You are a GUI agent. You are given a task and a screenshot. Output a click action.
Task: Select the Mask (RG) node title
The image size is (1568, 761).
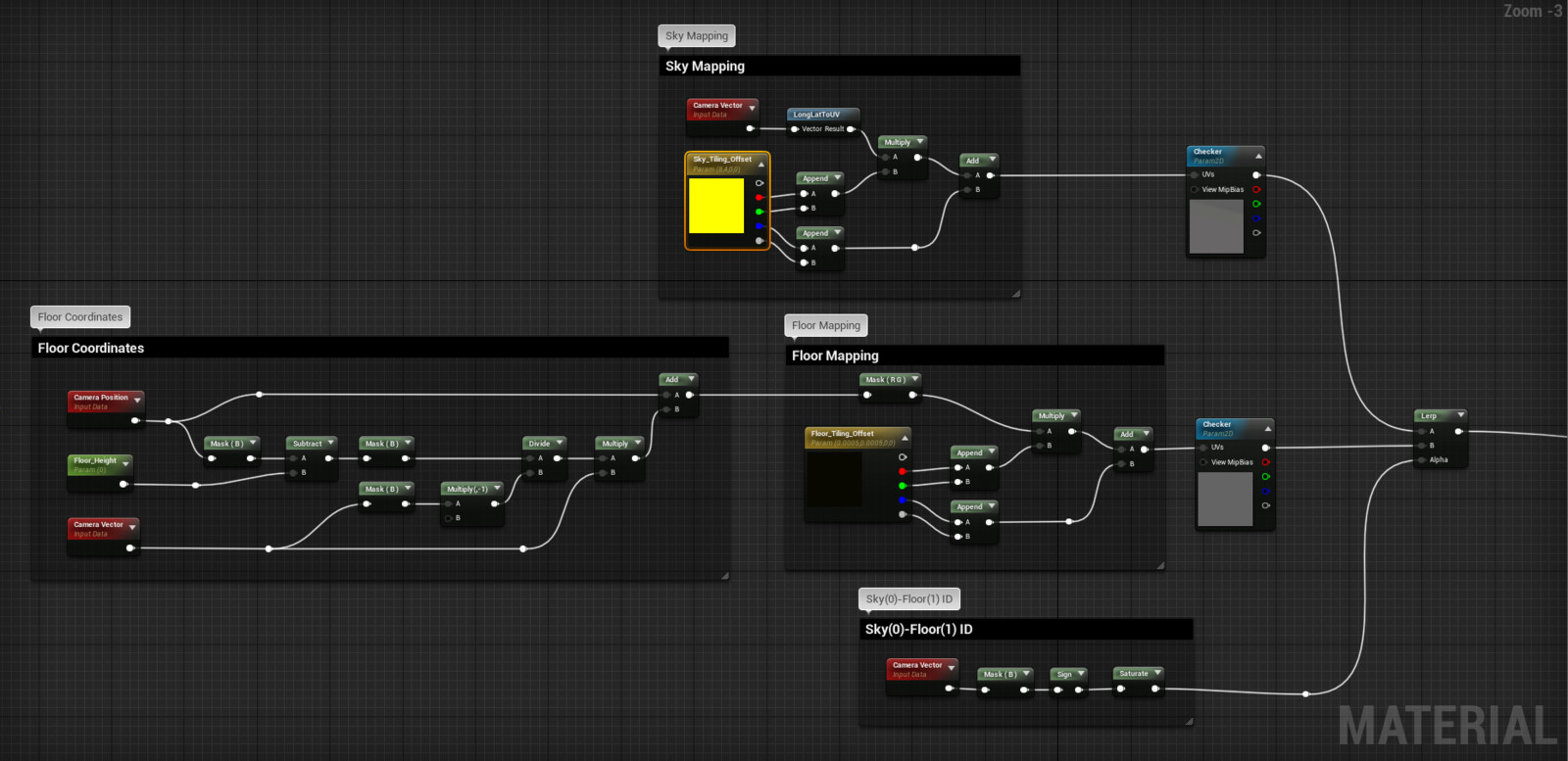(x=886, y=380)
